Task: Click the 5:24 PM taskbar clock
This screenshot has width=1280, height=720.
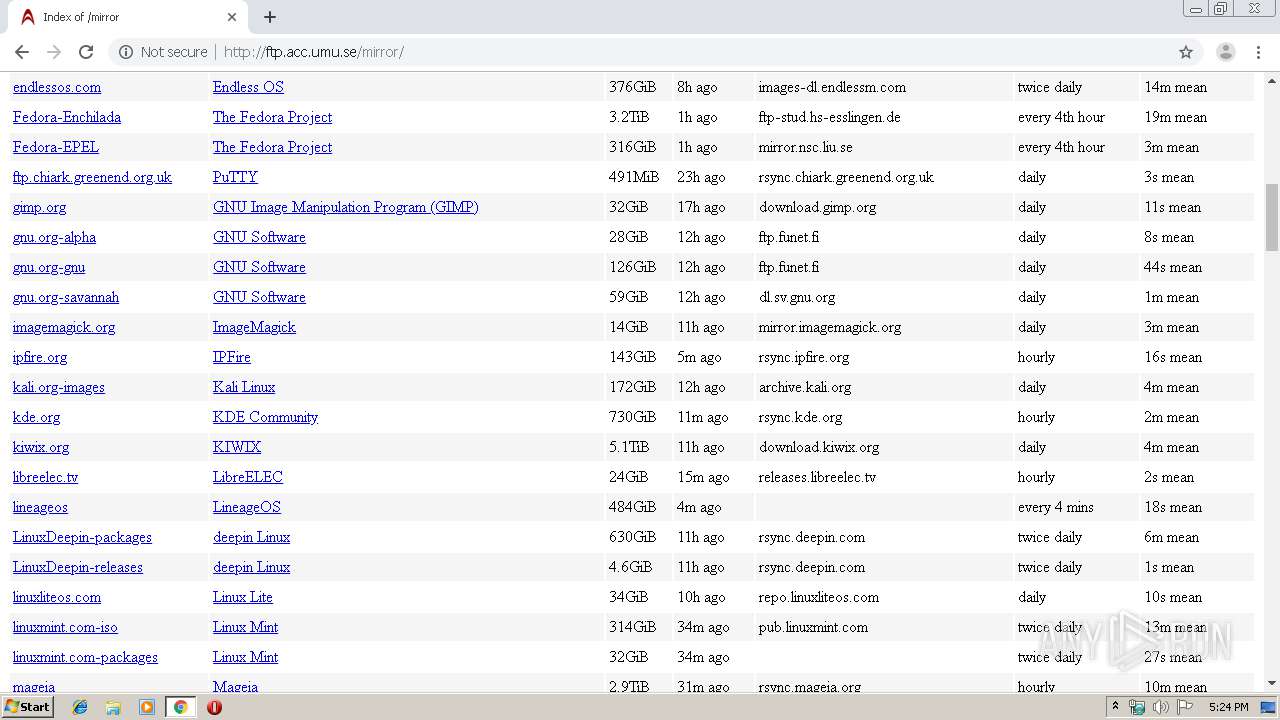Action: coord(1228,707)
